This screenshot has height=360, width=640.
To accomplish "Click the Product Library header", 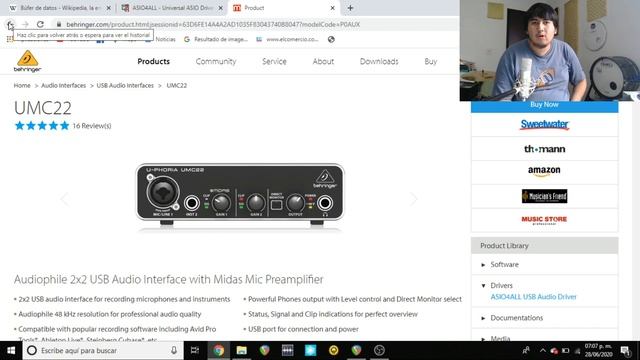I will coord(544,246).
